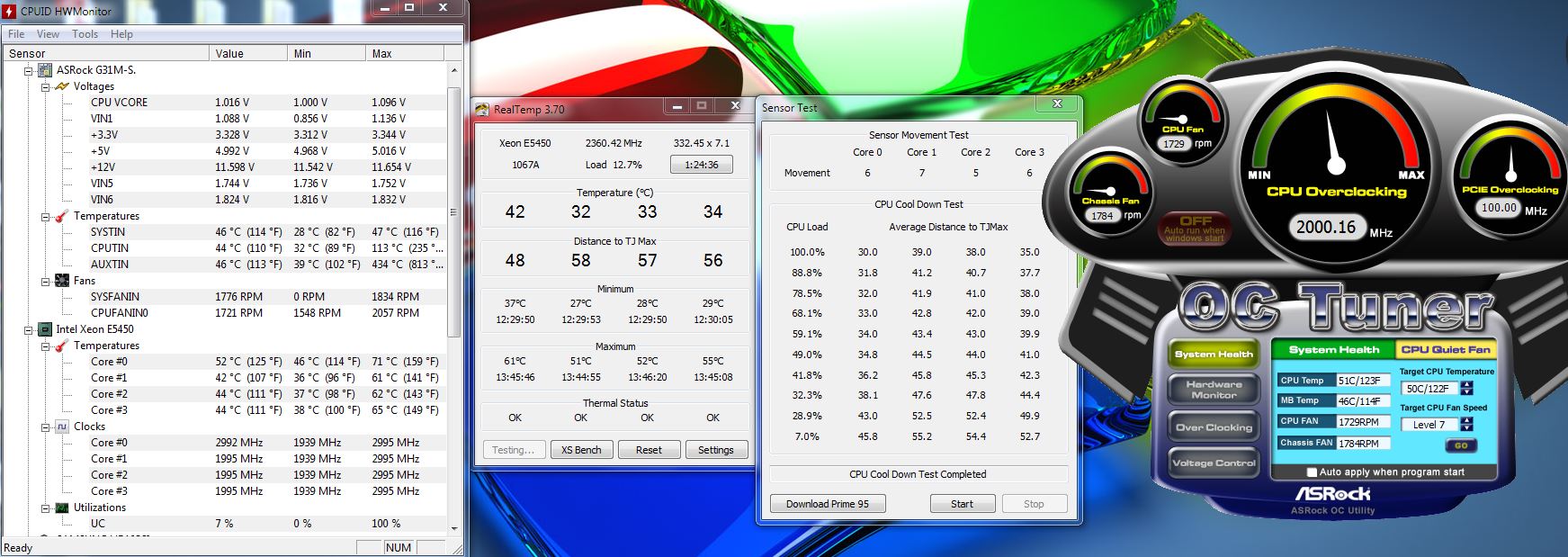Image resolution: width=1568 pixels, height=557 pixels.
Task: Click the Stop button in Sensor Test
Action: (1035, 504)
